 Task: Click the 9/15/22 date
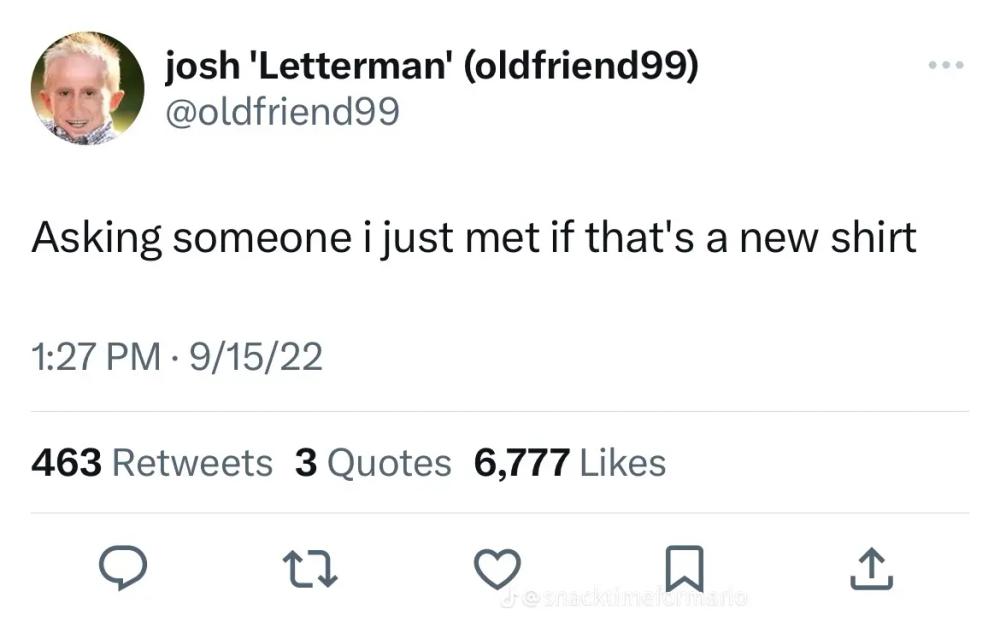(x=256, y=356)
